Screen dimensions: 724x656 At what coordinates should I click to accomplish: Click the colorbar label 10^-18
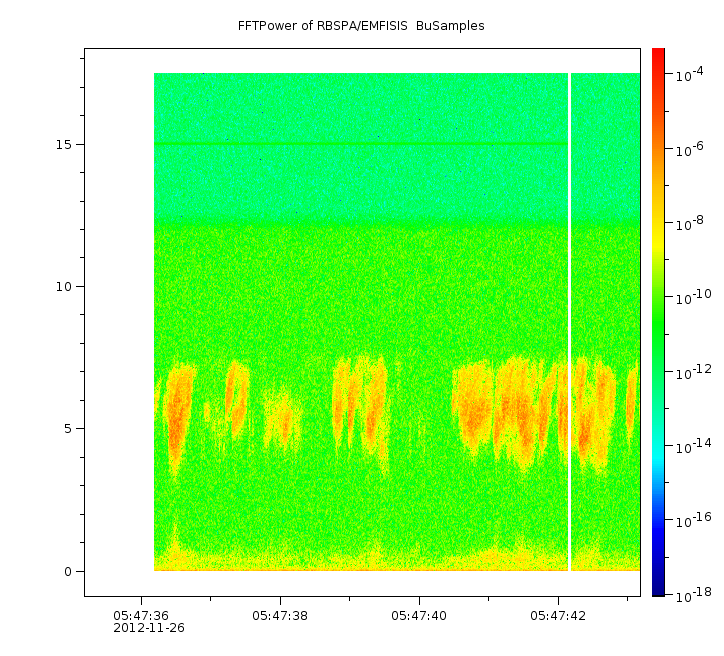694,595
